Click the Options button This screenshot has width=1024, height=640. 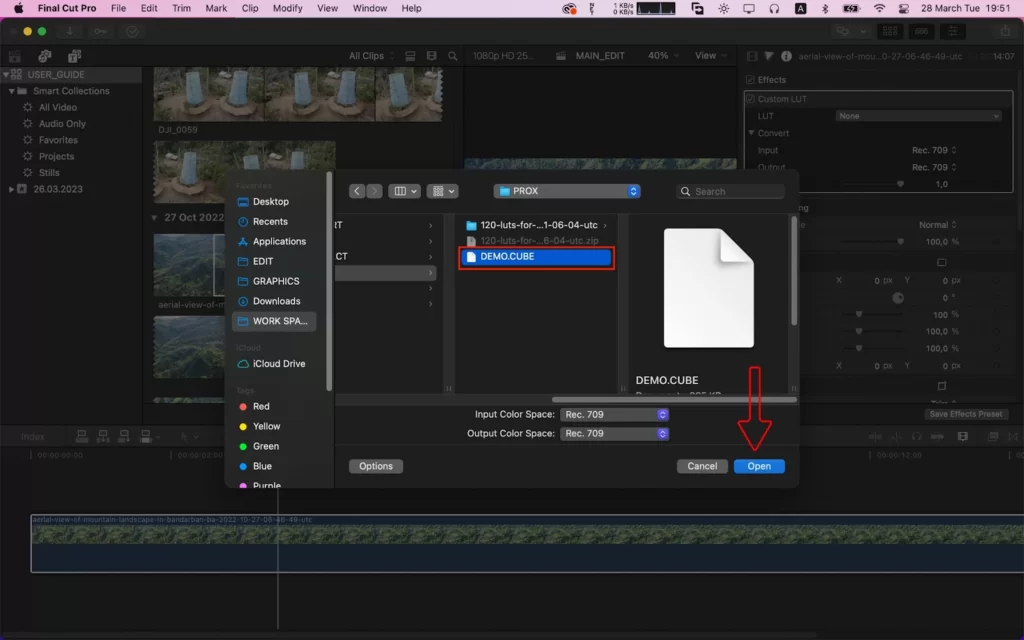[376, 466]
